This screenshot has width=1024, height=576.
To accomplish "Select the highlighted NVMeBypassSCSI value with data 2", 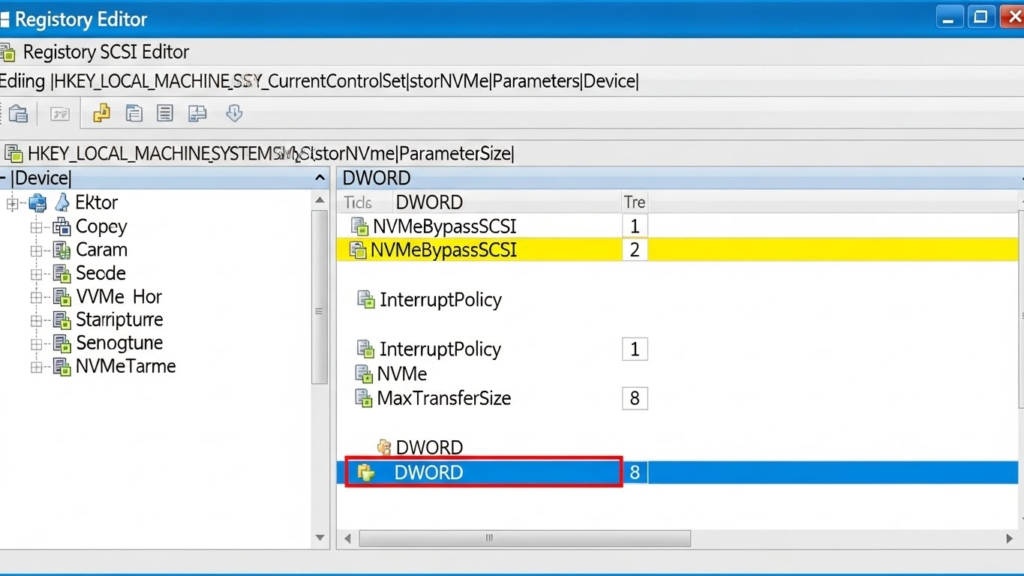I will [440, 249].
